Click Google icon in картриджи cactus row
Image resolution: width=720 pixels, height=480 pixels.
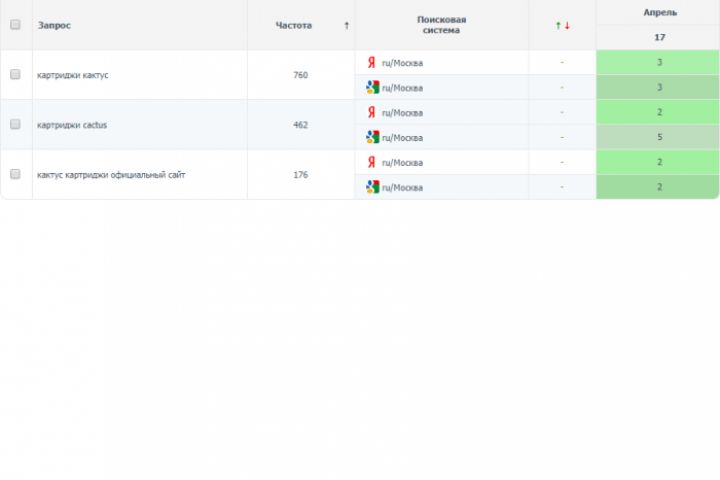point(372,137)
